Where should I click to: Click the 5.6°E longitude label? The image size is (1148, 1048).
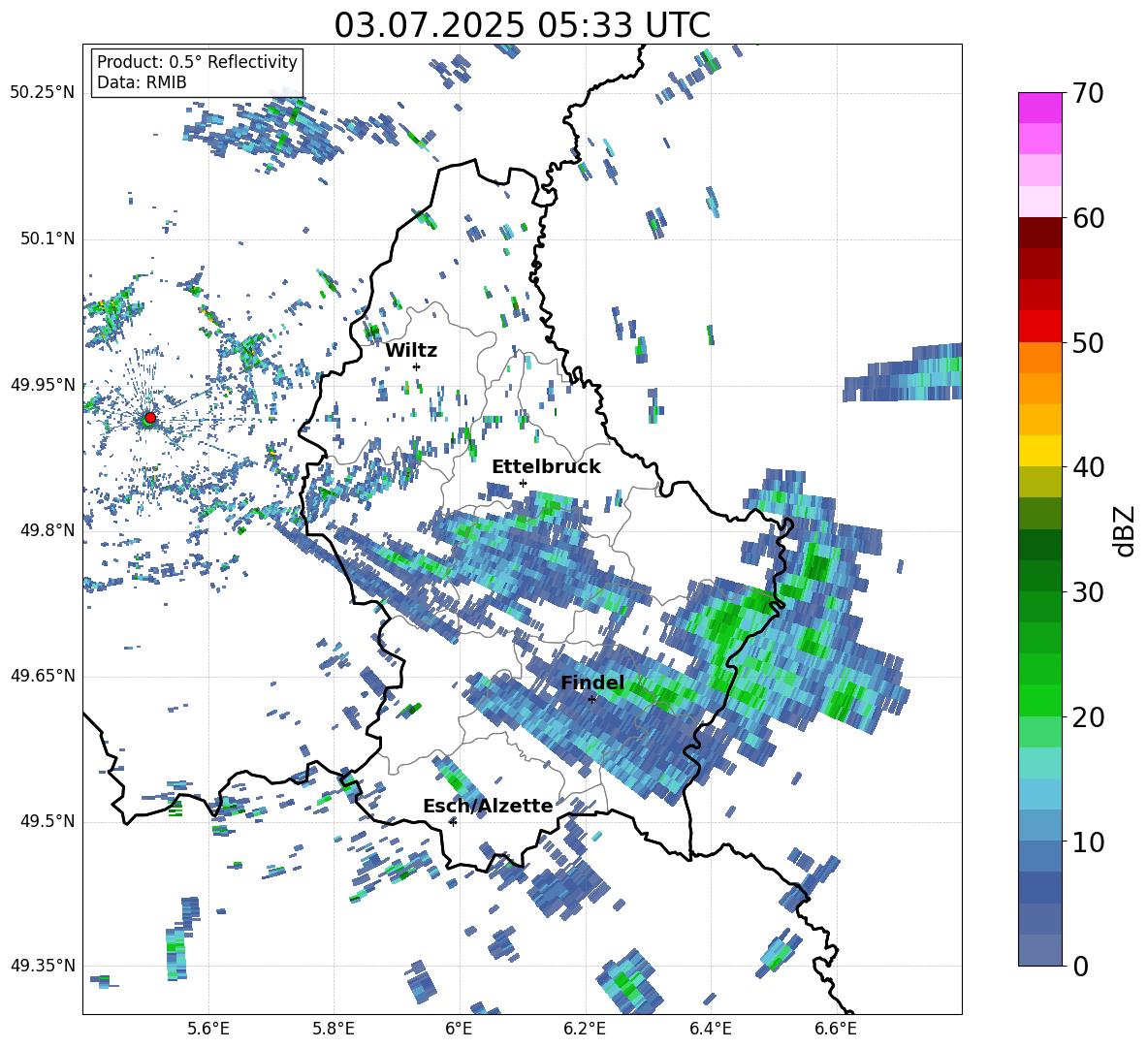(208, 1029)
